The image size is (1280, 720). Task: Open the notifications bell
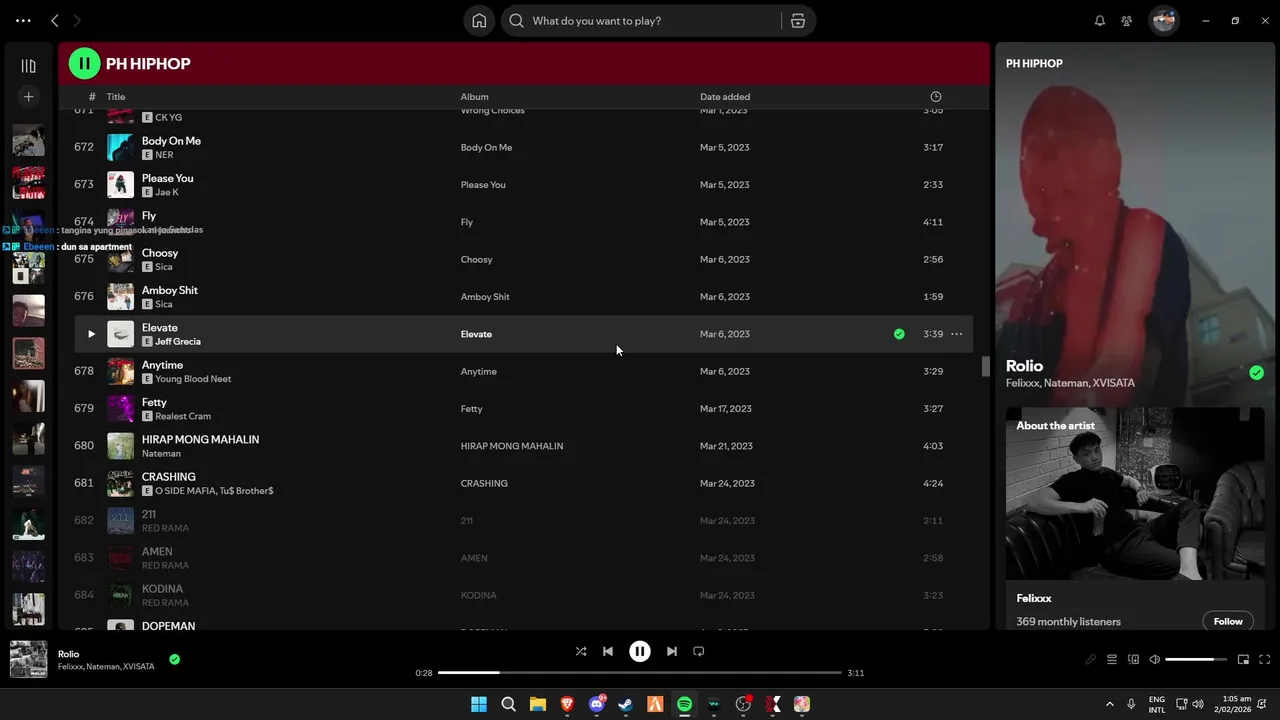(1100, 20)
